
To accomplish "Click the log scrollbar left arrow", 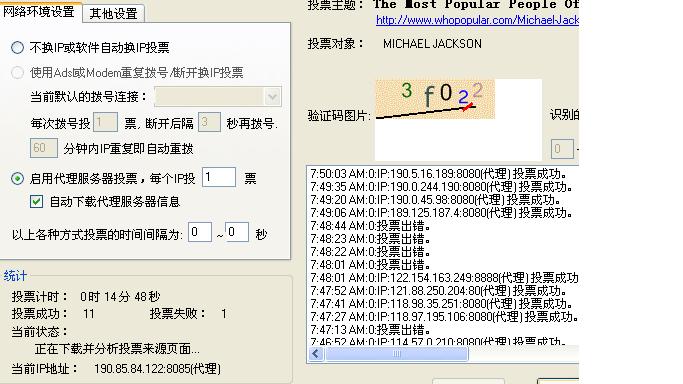I will [x=316, y=354].
